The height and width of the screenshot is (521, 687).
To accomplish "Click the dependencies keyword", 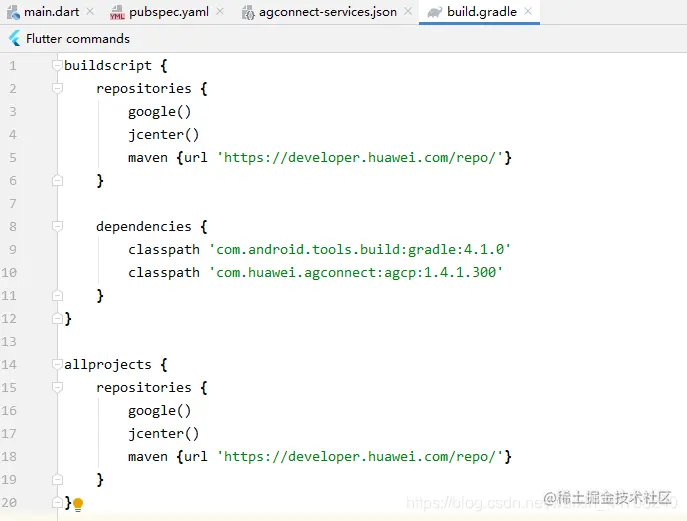I will (x=144, y=227).
